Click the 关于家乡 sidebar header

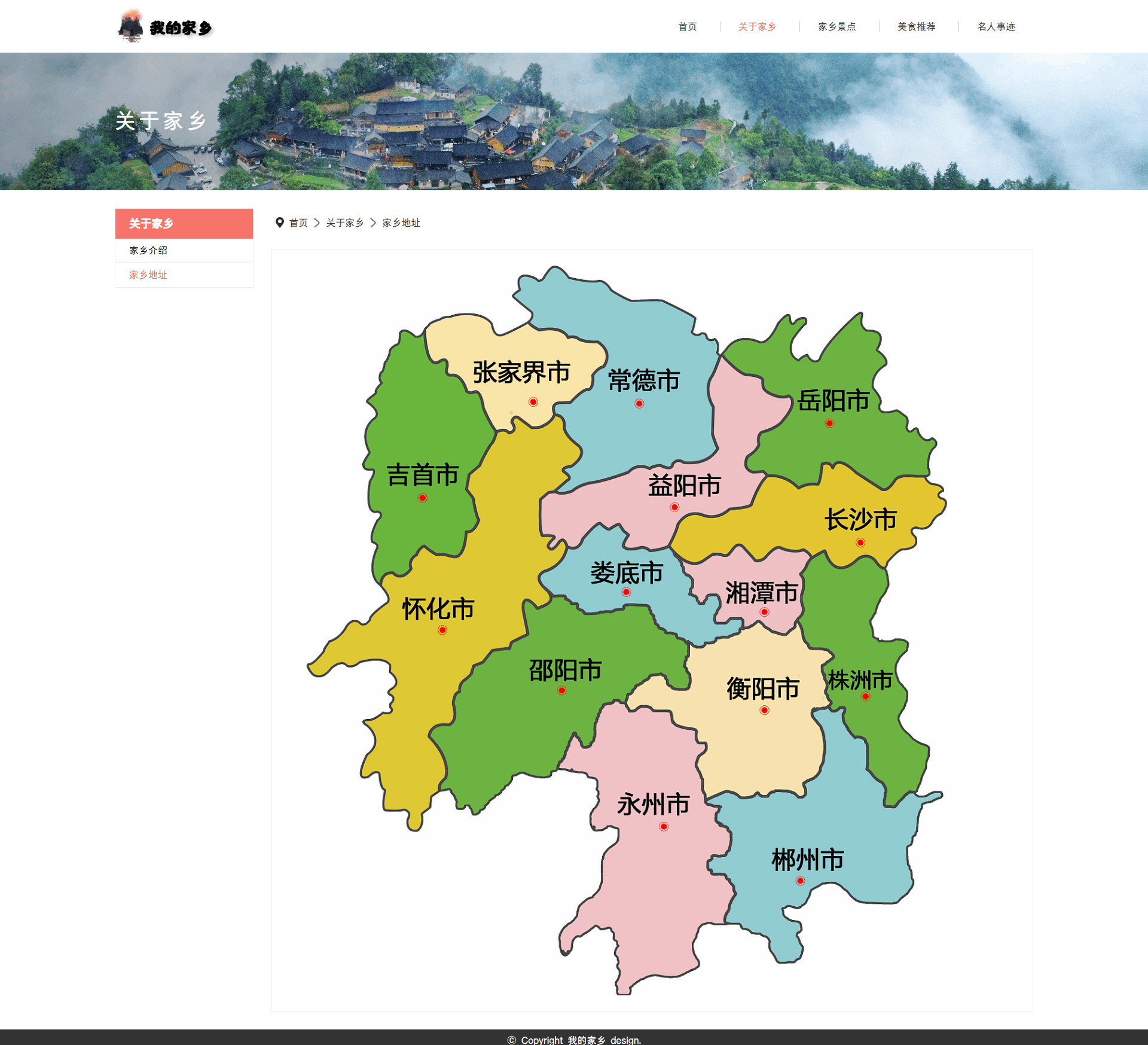pos(184,224)
